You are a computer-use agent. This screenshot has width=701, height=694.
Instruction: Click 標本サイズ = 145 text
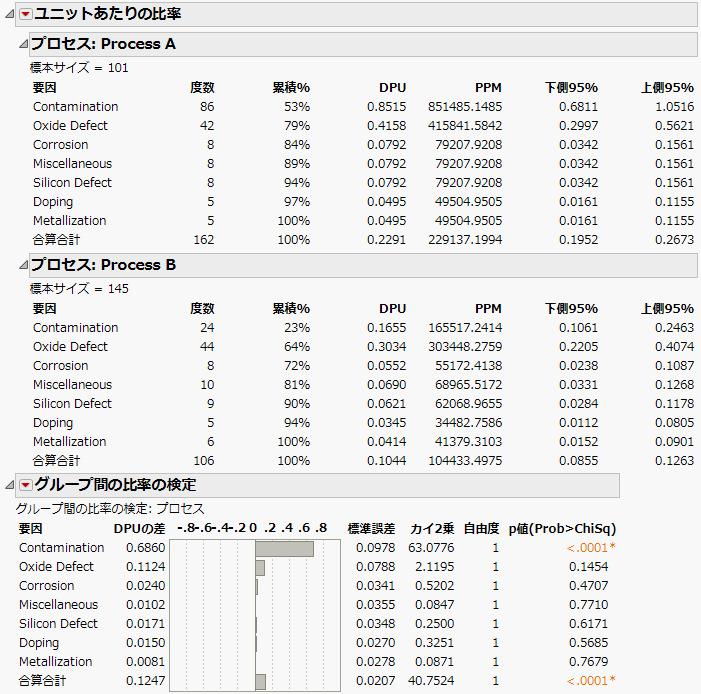click(x=79, y=288)
